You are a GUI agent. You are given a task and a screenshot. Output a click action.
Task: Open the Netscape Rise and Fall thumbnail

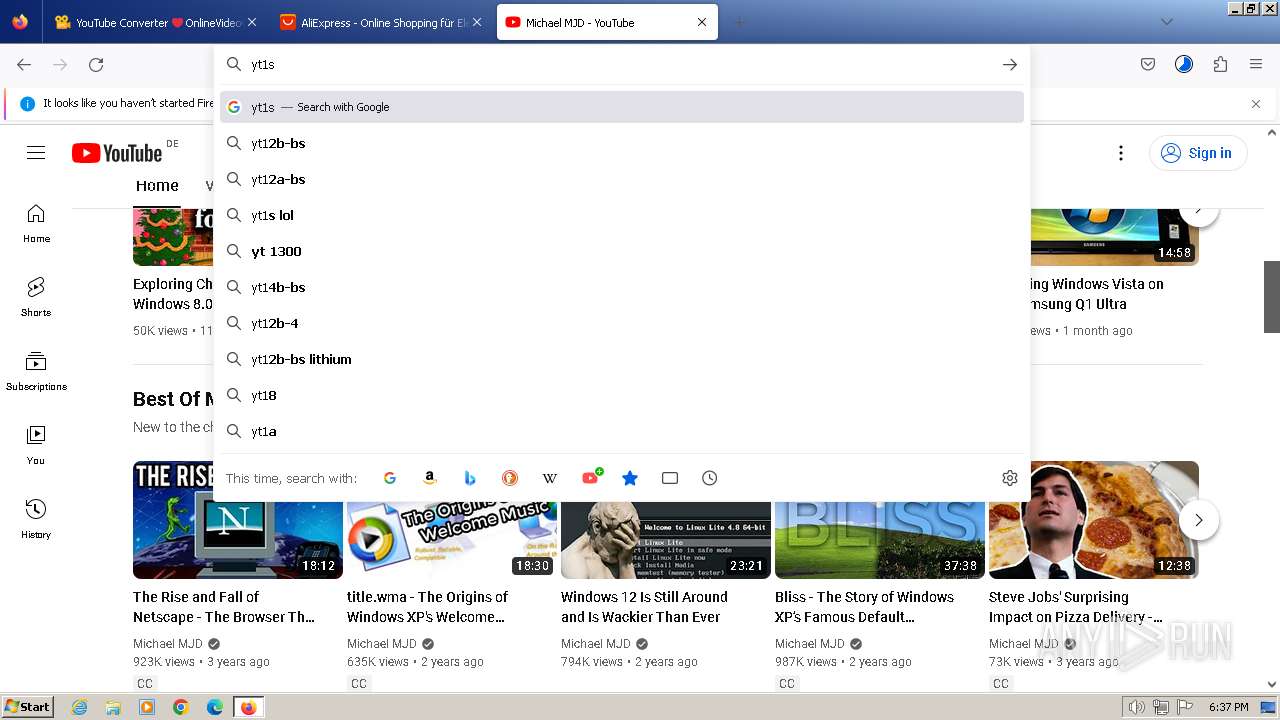[238, 520]
